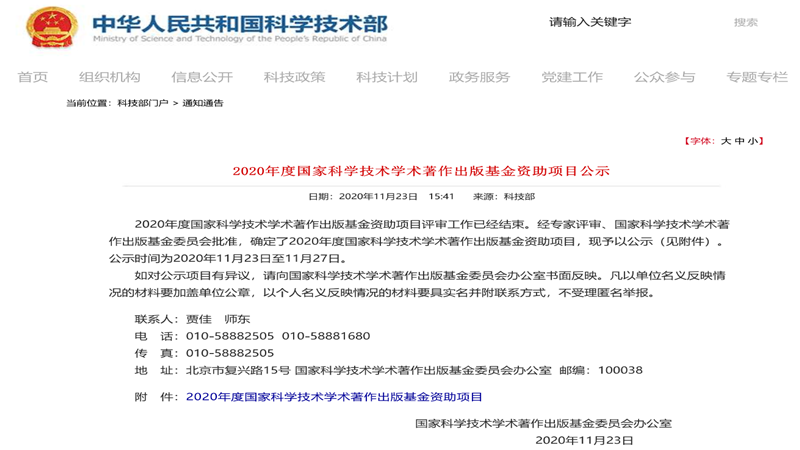This screenshot has height=450, width=800.
Task: Set font size to 大
Action: click(x=726, y=141)
